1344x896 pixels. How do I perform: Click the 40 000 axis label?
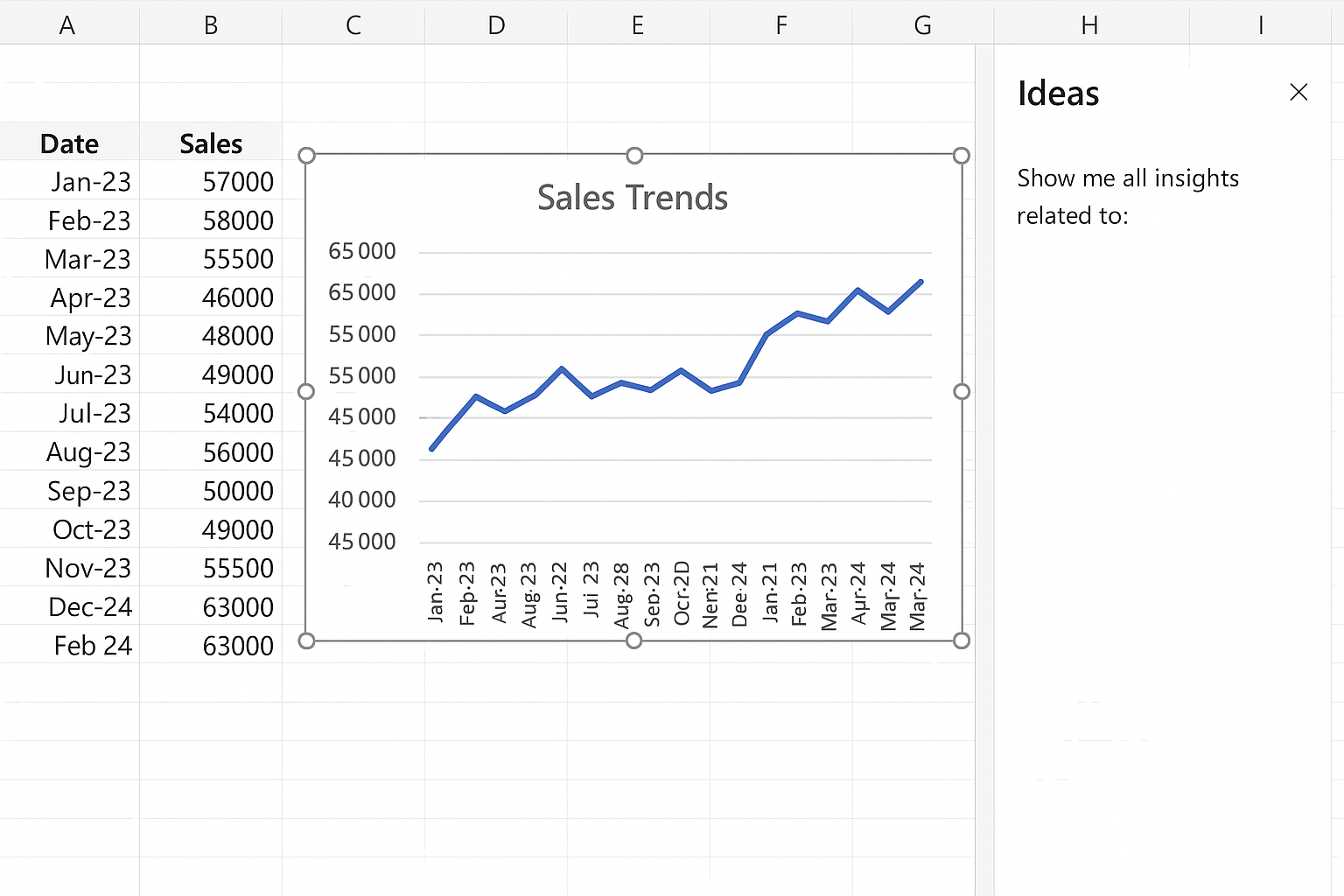361,500
